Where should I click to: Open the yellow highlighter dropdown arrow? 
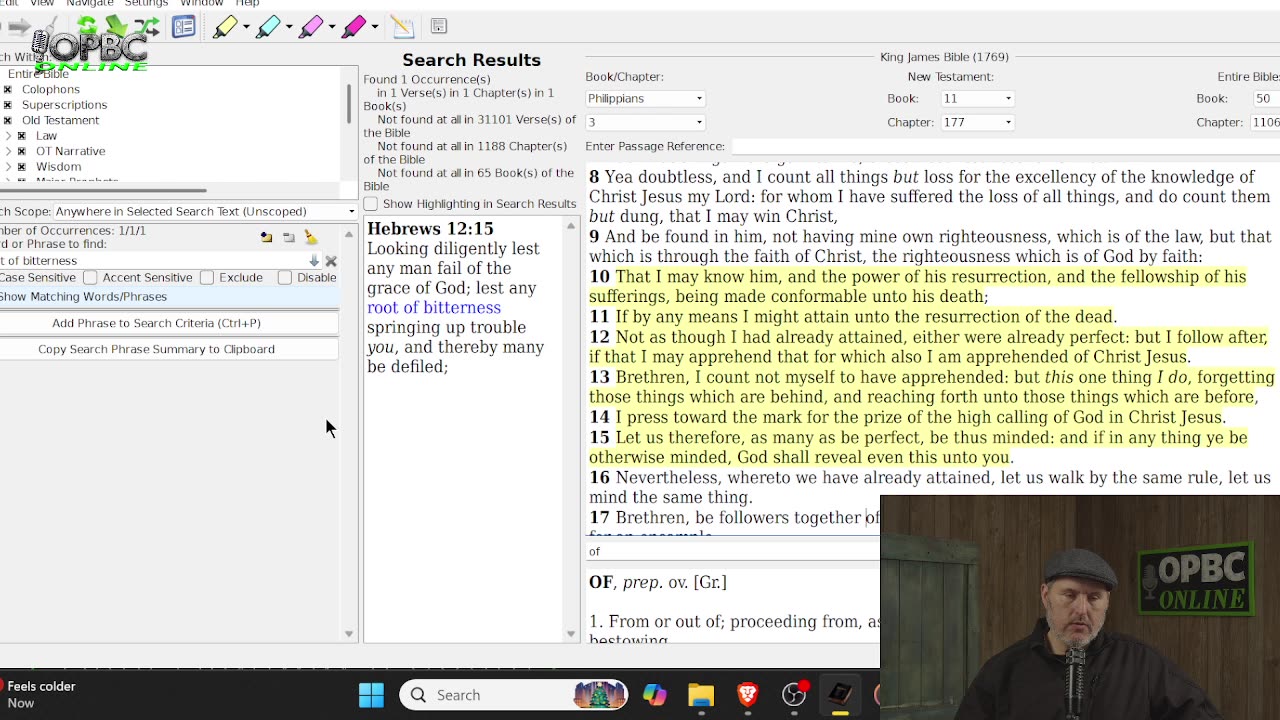pos(245,26)
